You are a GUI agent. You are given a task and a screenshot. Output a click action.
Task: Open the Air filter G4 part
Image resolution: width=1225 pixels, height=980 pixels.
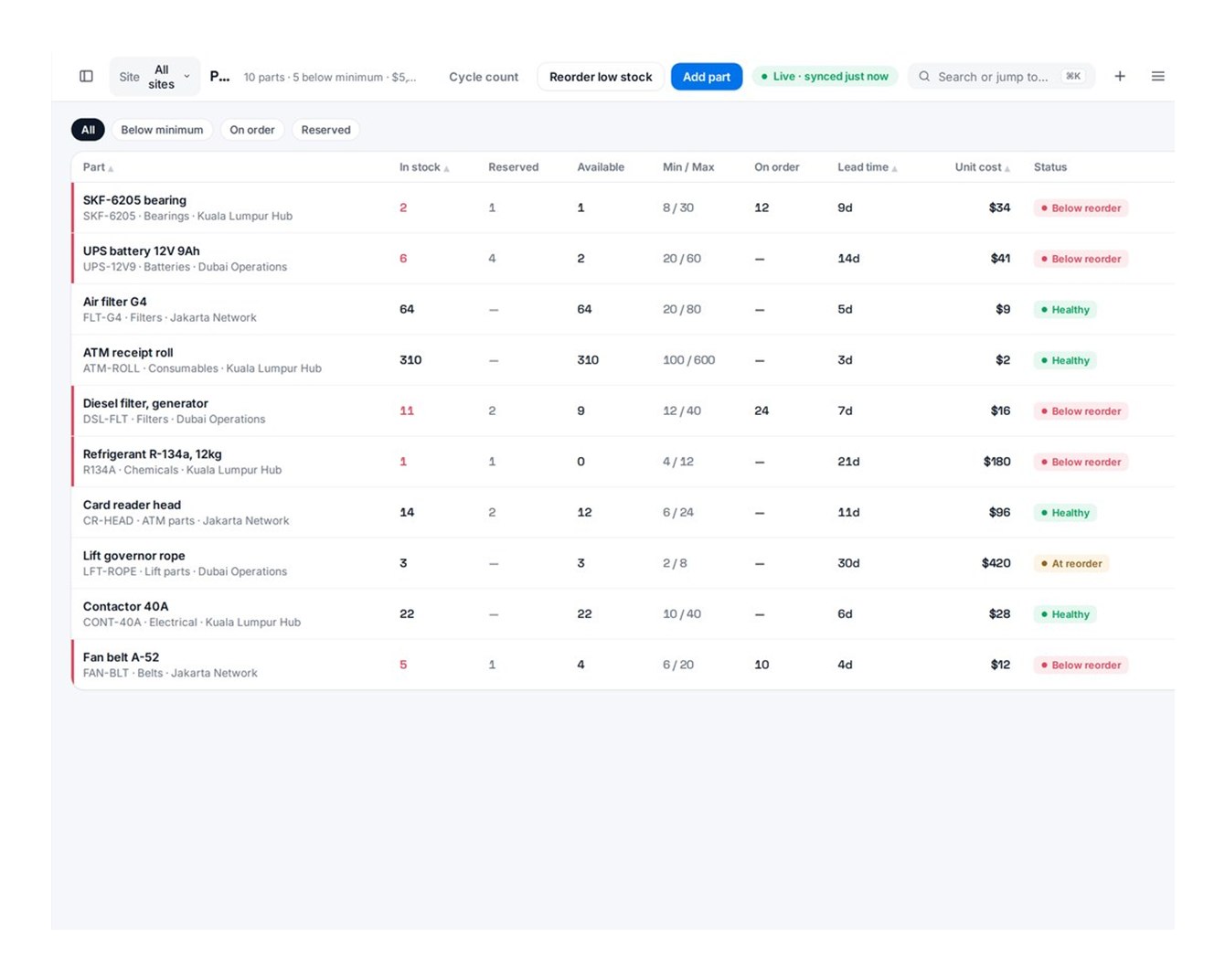tap(114, 302)
